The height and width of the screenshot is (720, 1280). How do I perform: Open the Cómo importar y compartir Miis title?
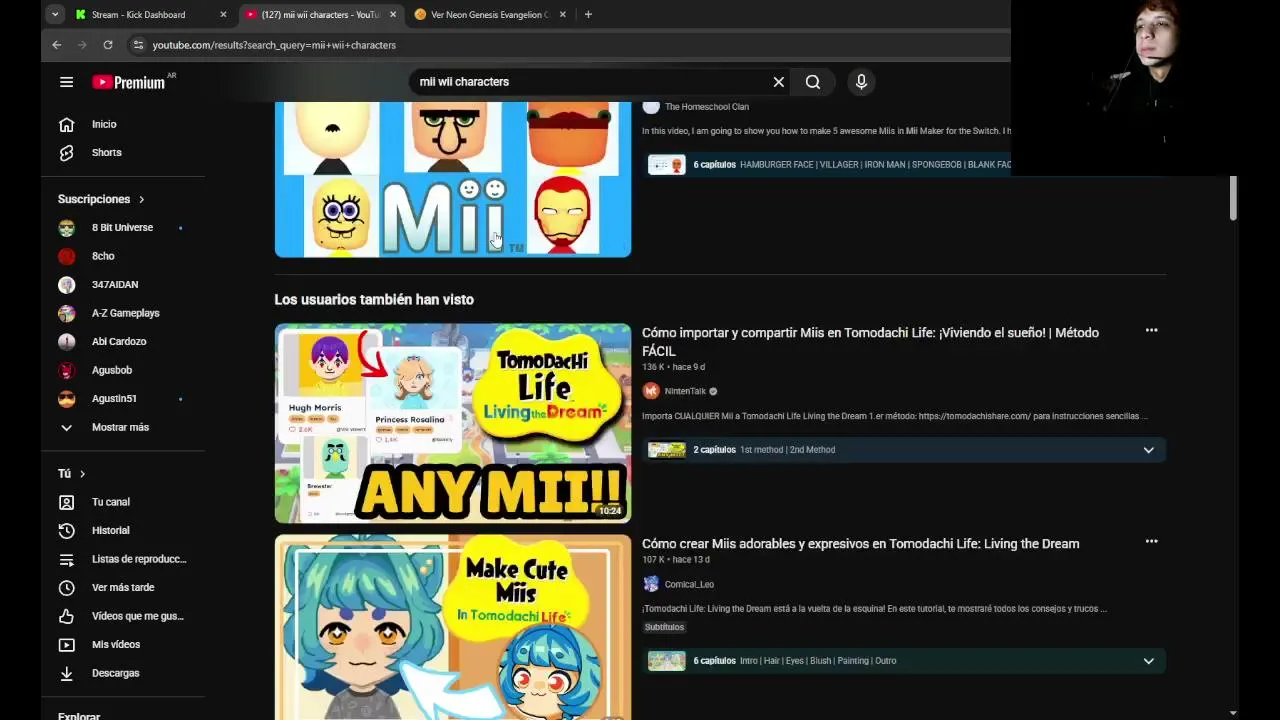870,342
